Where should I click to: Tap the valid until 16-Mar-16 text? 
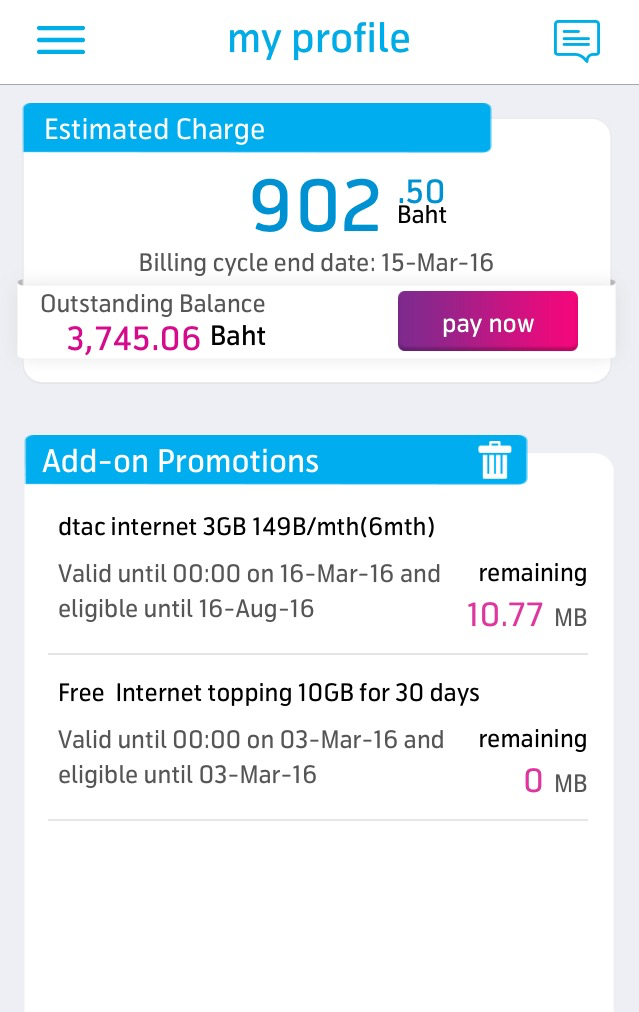pos(249,574)
